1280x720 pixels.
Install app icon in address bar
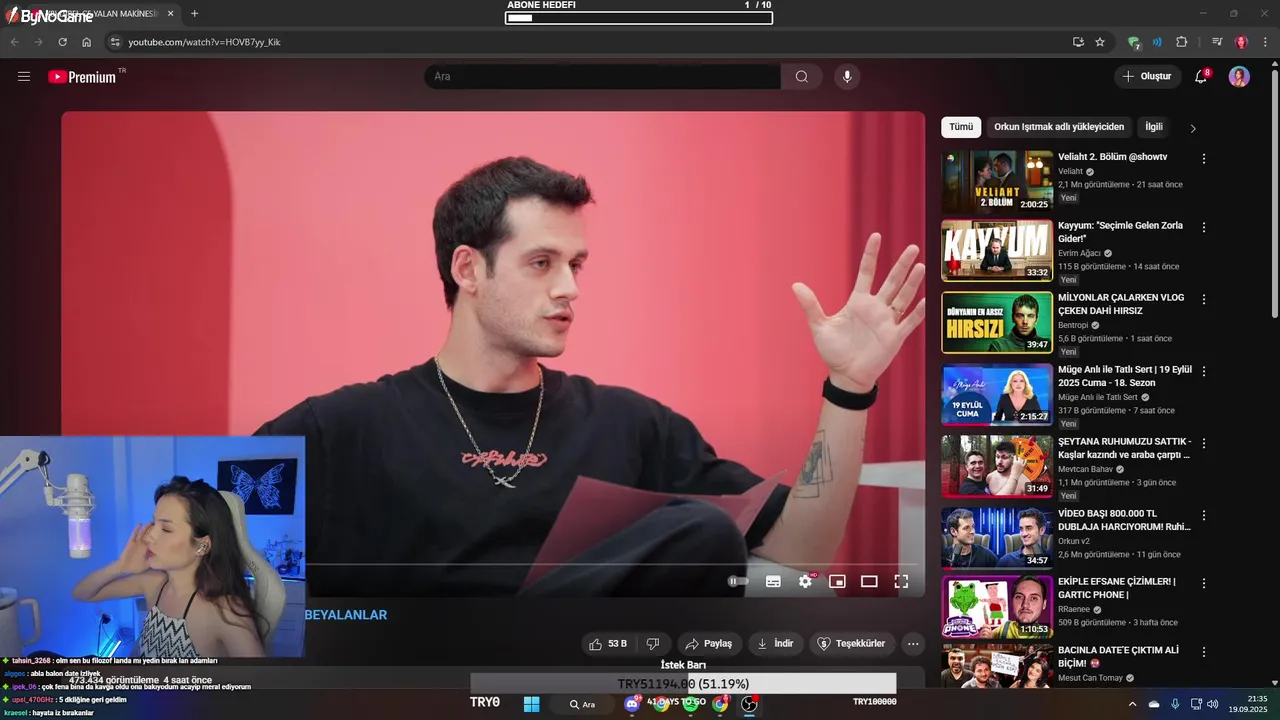coord(1078,42)
